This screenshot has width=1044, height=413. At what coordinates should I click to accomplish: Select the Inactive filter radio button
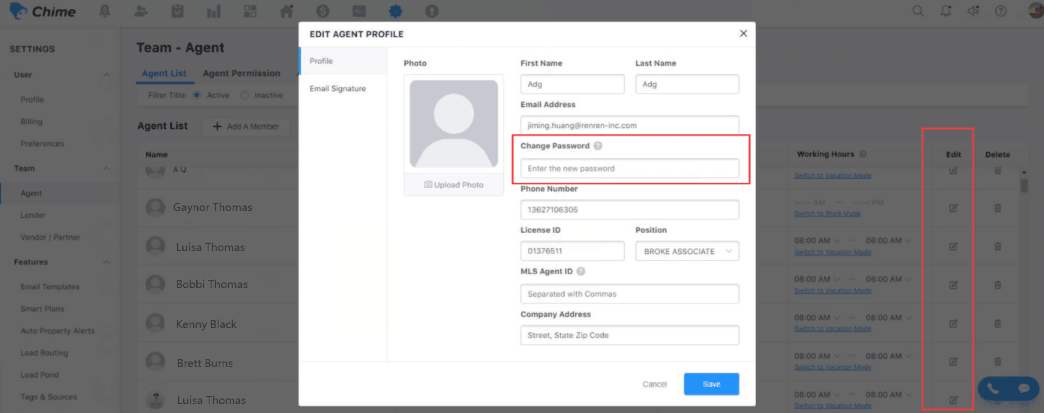(246, 95)
